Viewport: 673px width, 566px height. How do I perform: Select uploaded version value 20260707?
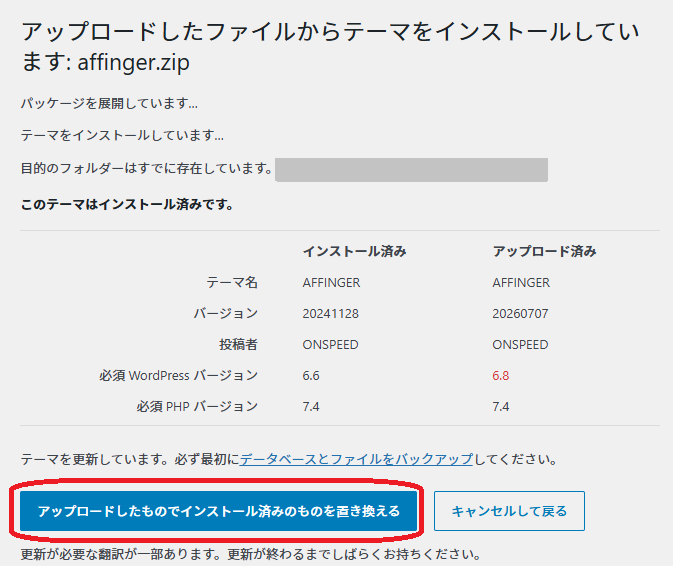click(520, 314)
